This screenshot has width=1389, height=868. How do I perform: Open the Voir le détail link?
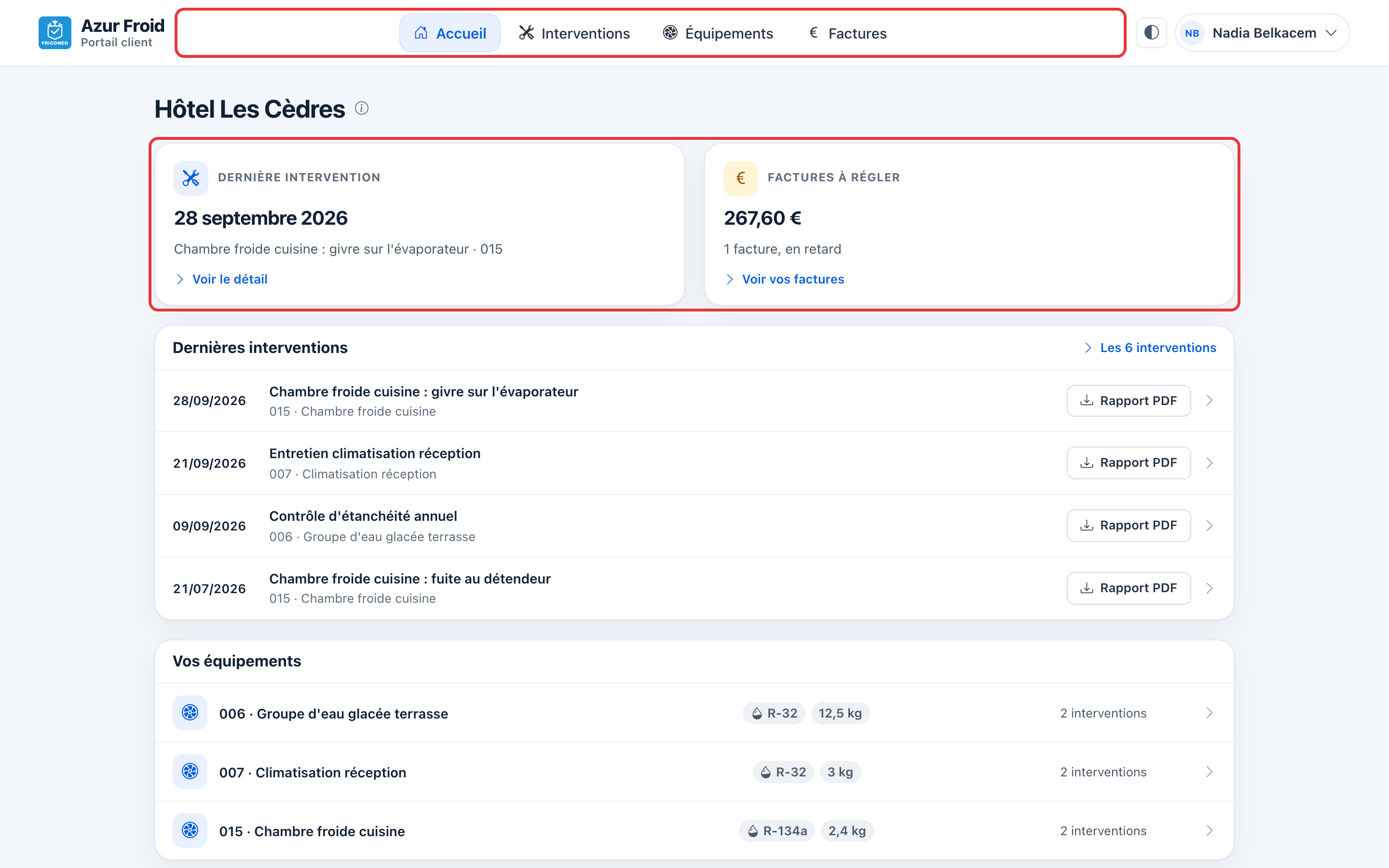[221, 279]
